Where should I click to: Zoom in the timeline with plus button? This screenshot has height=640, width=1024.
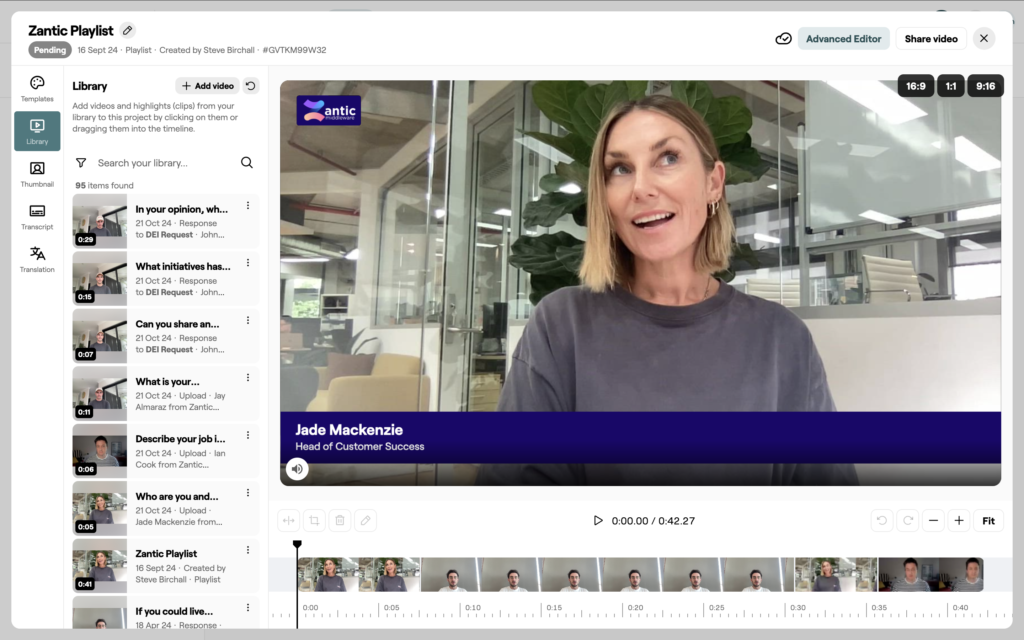point(959,520)
